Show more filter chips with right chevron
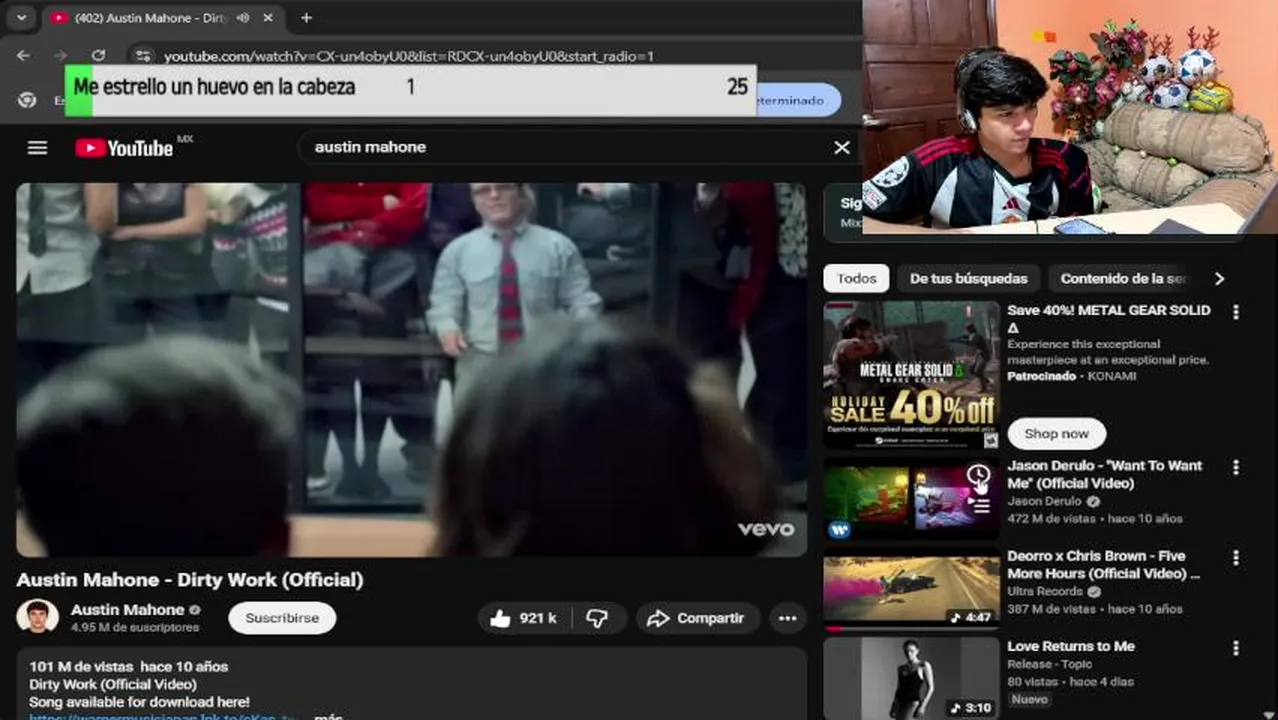 pyautogui.click(x=1219, y=279)
